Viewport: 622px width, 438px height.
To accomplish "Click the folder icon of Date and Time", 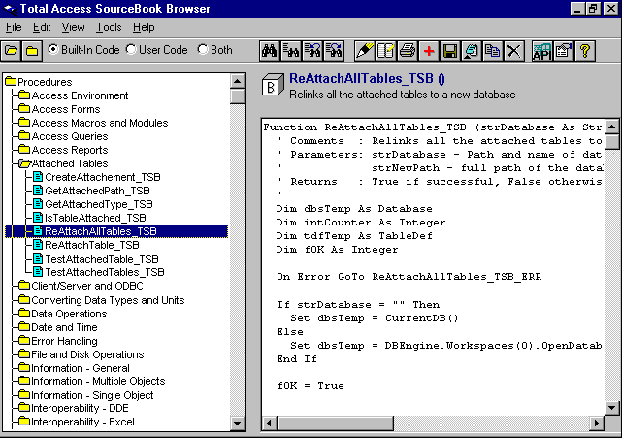I will tap(24, 327).
